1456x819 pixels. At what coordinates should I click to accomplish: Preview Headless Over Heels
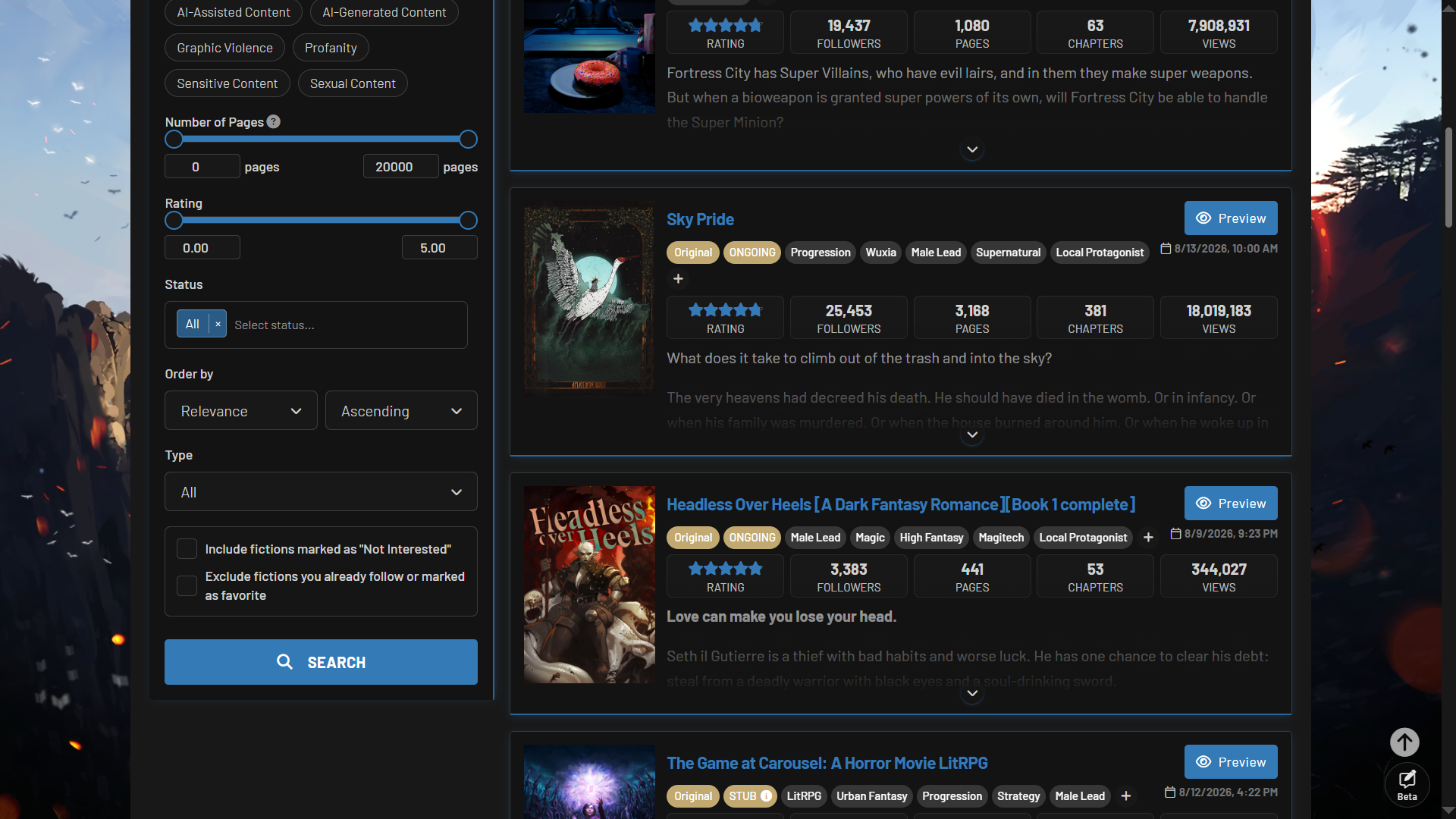coord(1231,504)
